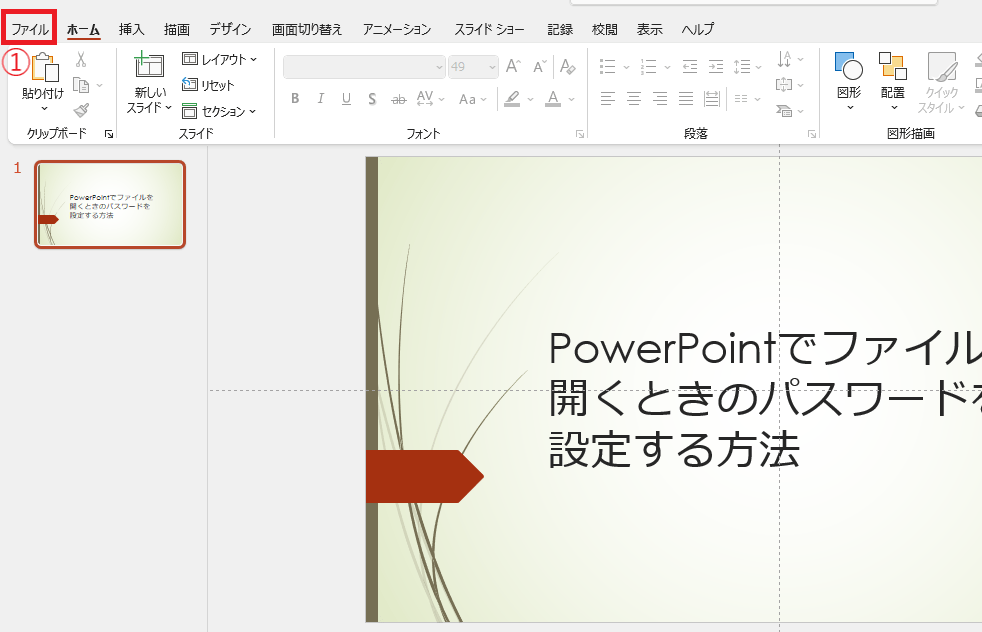The width and height of the screenshot is (982, 632).
Task: Click the slide title text
Action: (x=764, y=399)
